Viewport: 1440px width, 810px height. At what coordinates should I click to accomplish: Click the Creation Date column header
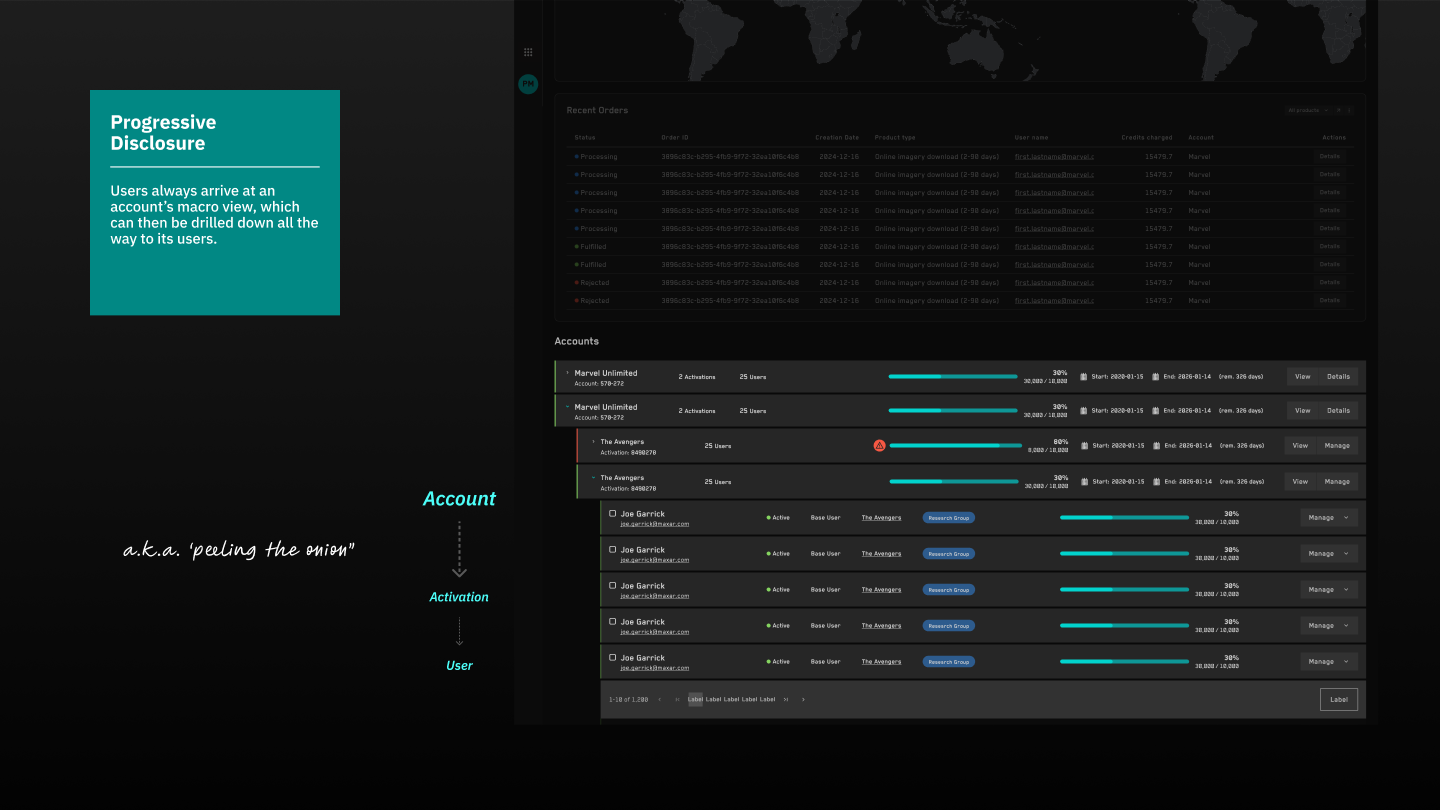point(839,138)
